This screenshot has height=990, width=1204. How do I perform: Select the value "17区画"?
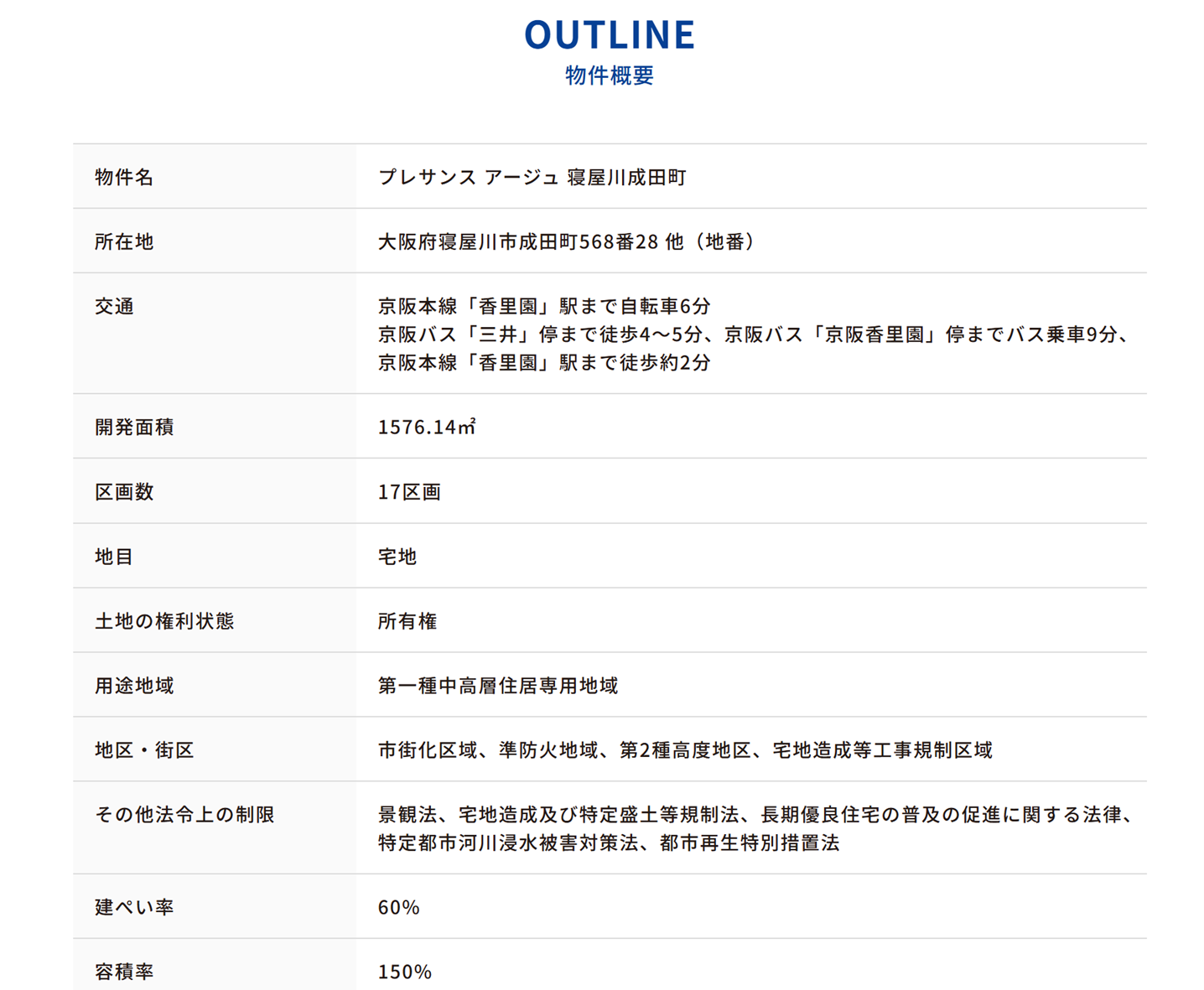(409, 491)
